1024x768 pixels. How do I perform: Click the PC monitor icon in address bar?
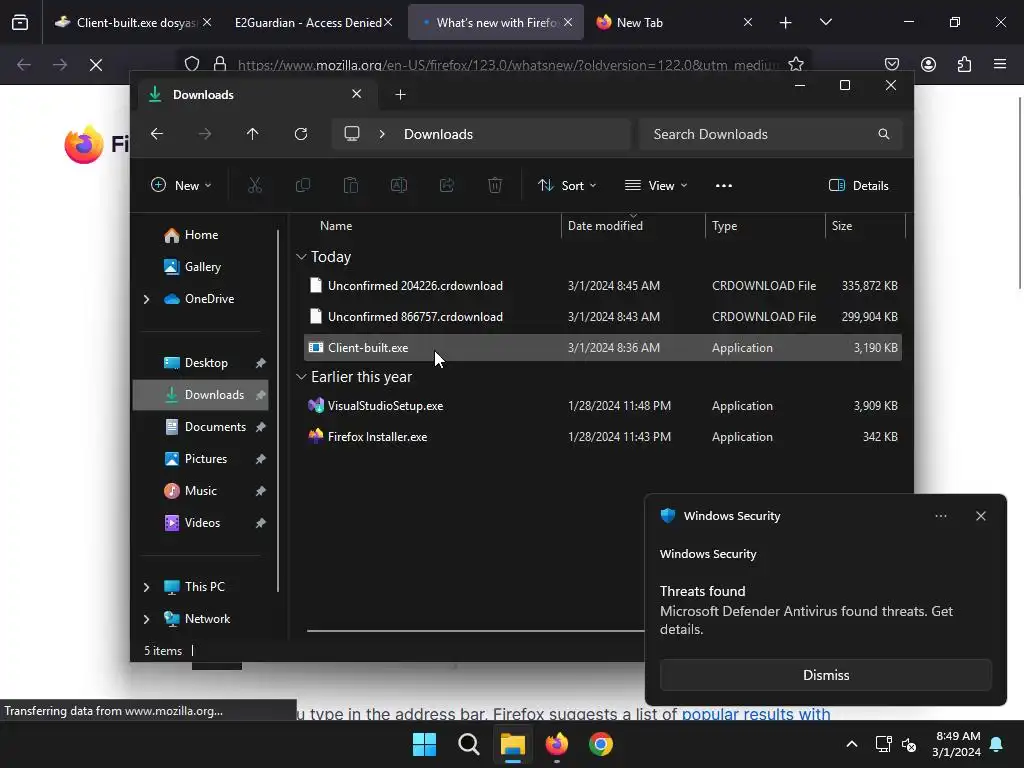pos(352,134)
